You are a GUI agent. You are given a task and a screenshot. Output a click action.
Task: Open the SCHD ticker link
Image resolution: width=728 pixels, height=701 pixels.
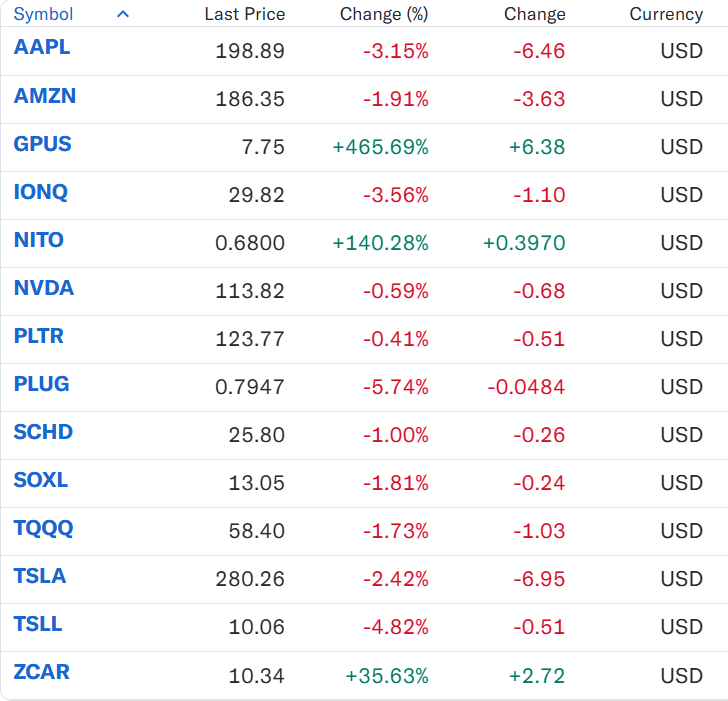pos(43,432)
